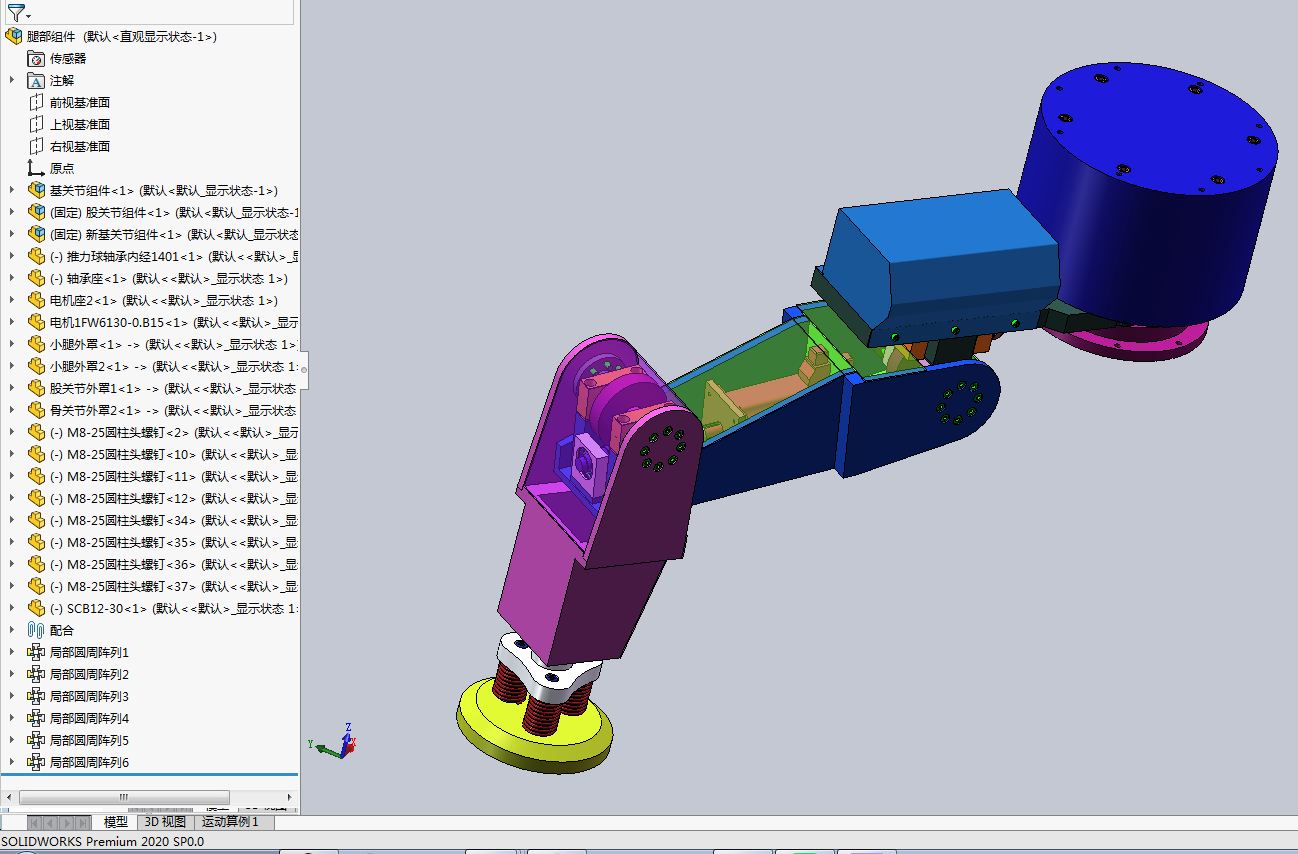Expand the M8-25圆柱头螺钉<34> tree node
Viewport: 1298px width, 854px height.
point(12,520)
